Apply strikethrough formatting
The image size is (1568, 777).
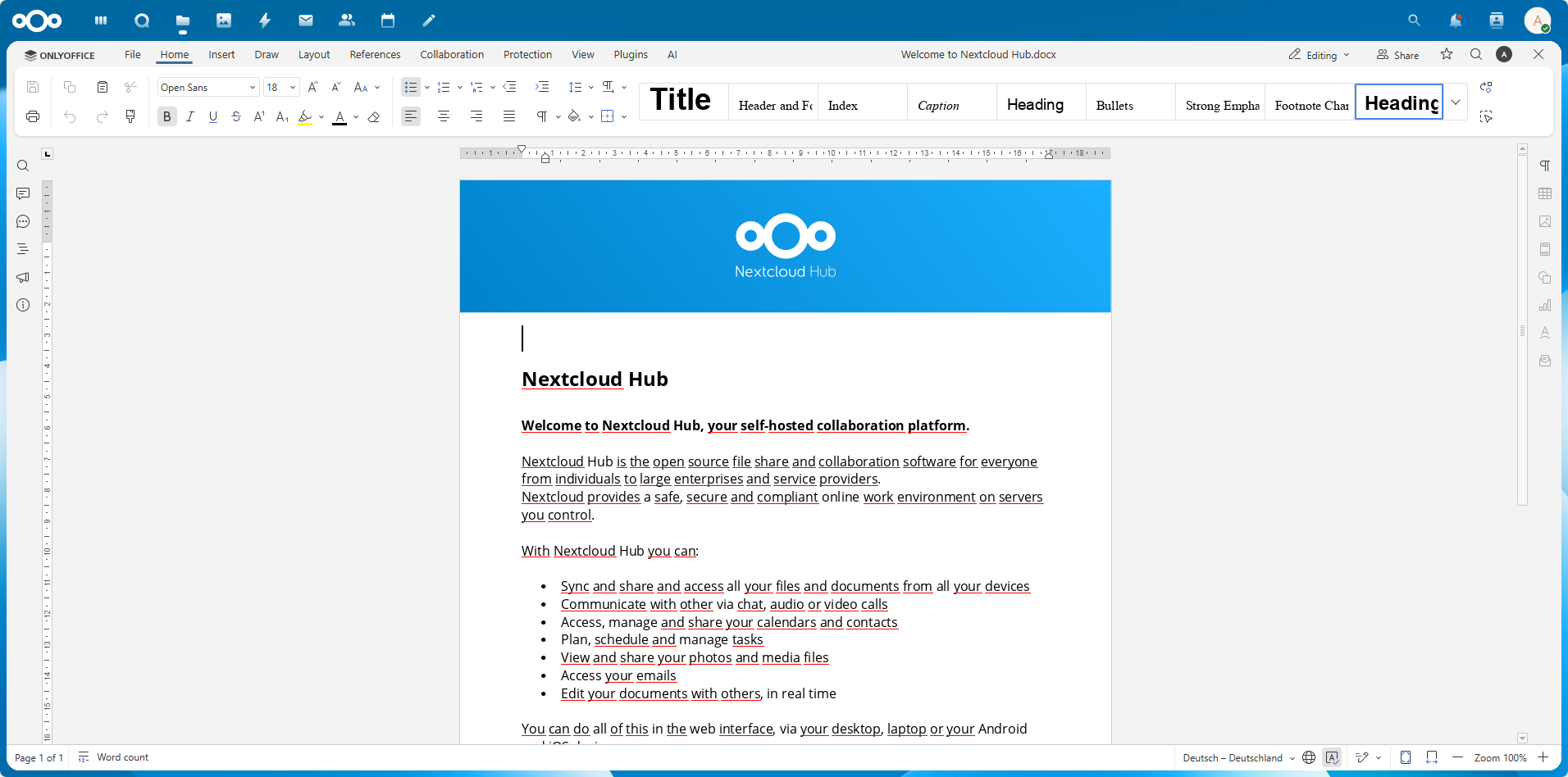(236, 116)
